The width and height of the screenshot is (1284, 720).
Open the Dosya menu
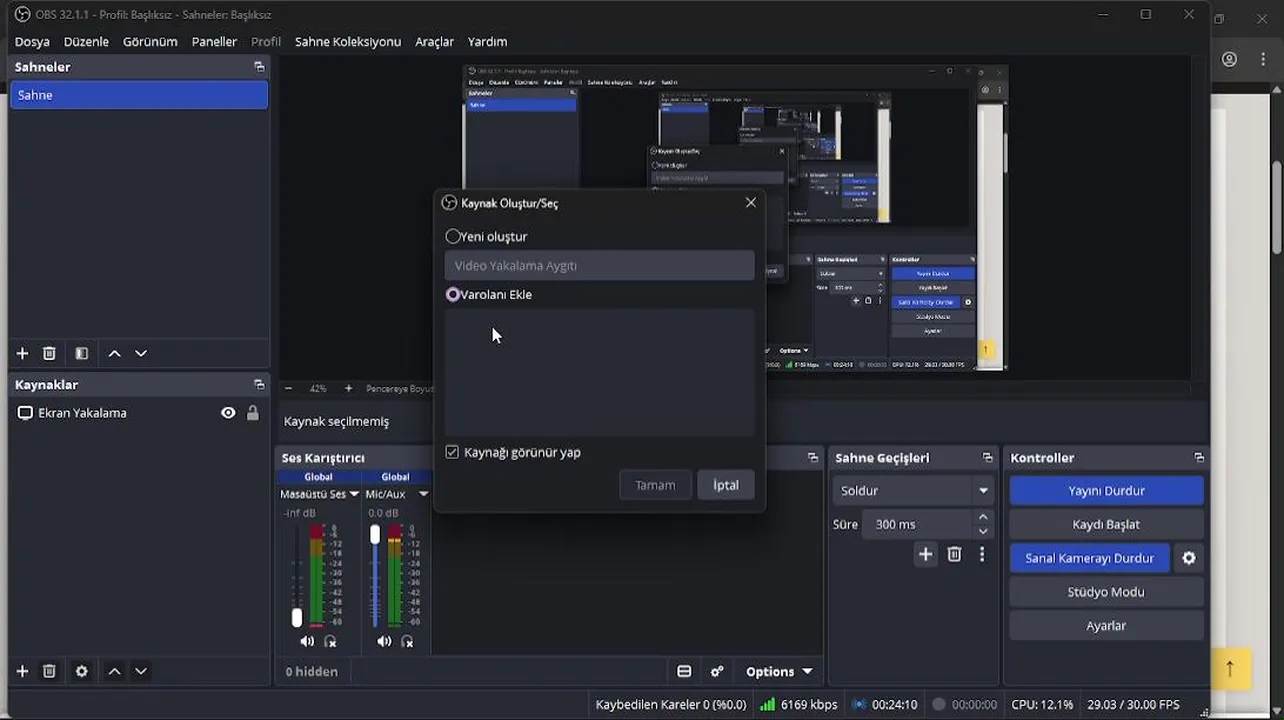click(32, 41)
